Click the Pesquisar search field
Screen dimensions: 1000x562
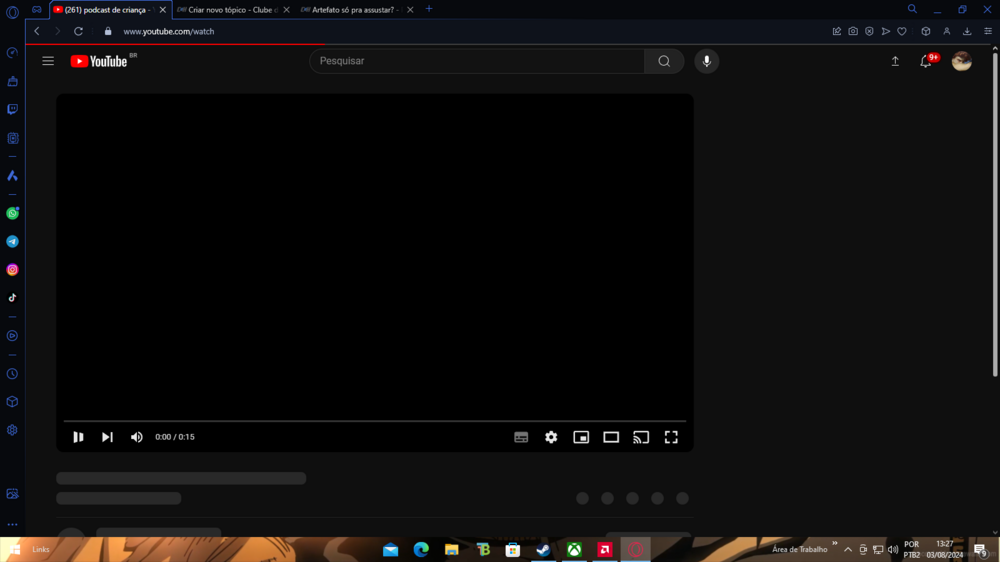476,61
